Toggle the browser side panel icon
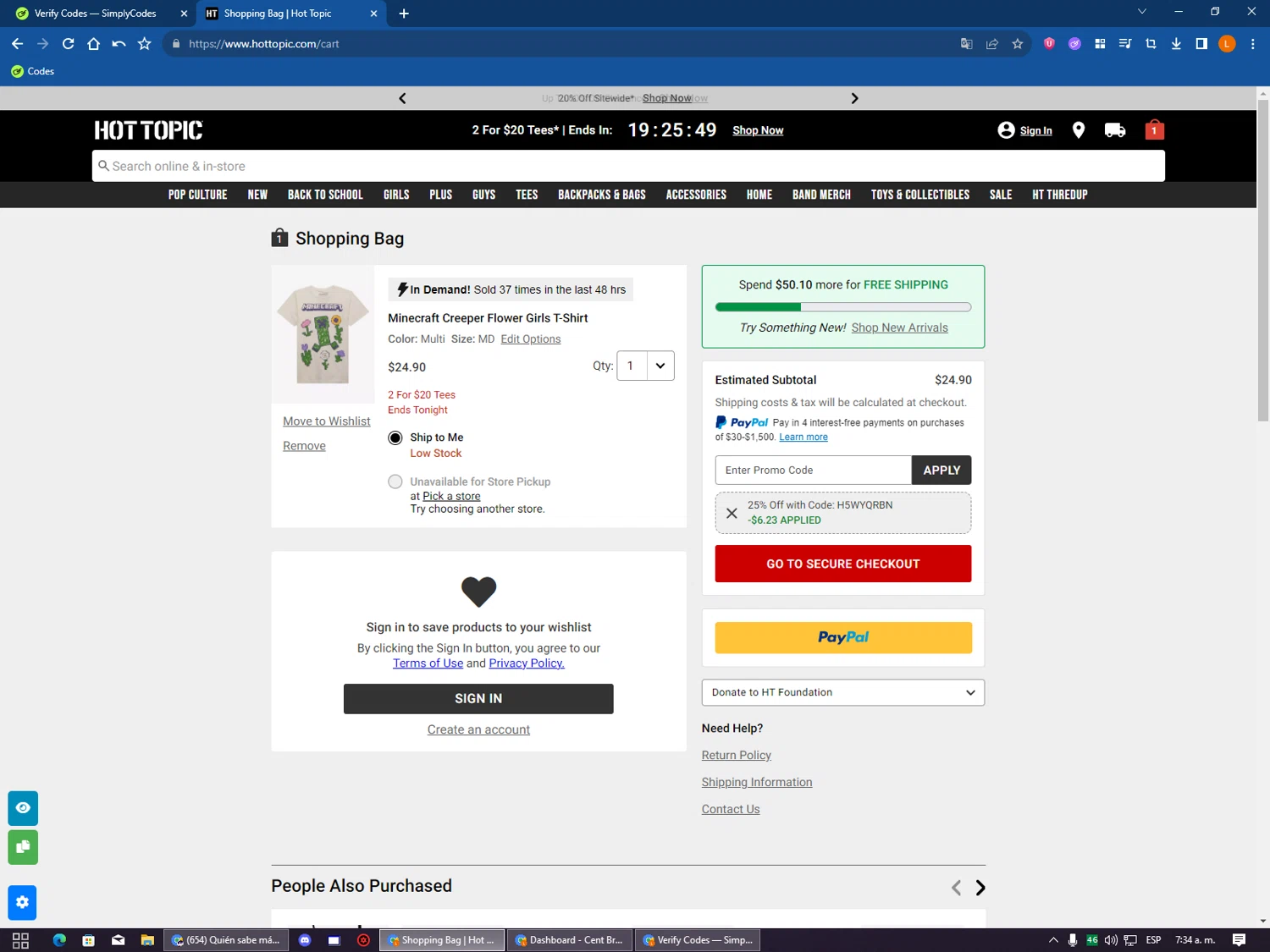 (x=1201, y=44)
